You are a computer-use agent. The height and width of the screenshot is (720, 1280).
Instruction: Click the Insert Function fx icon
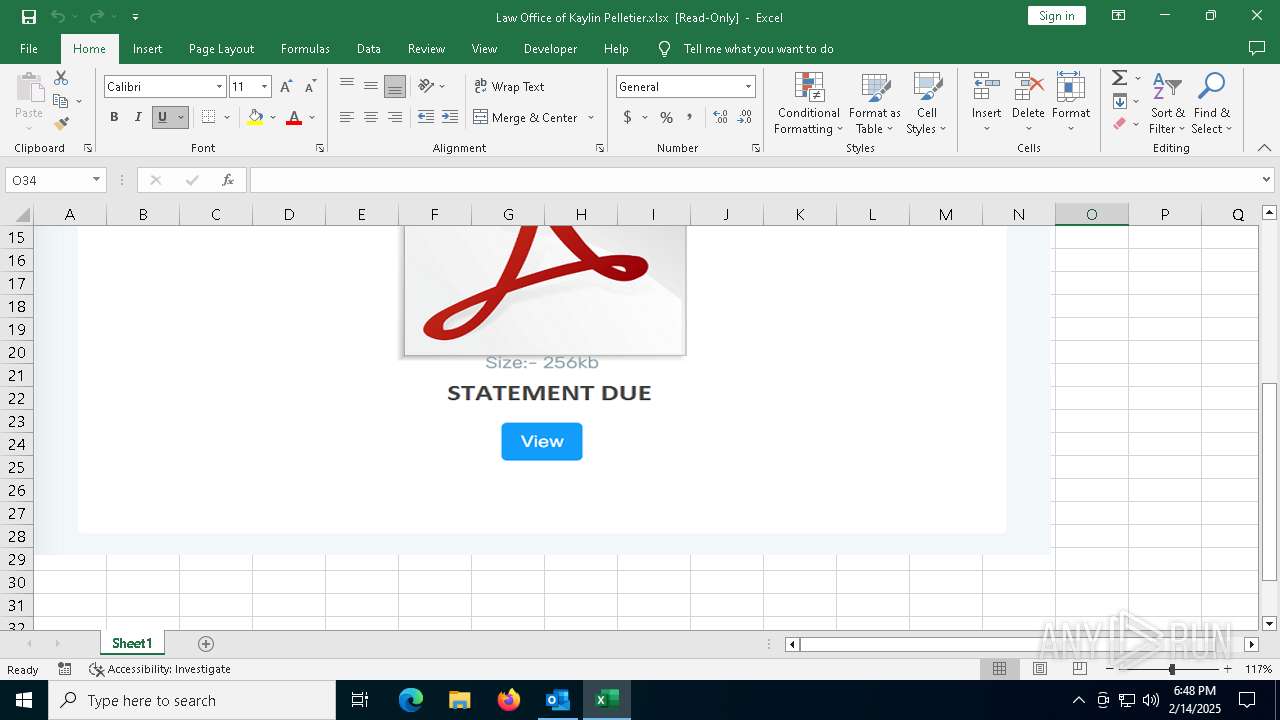[228, 180]
